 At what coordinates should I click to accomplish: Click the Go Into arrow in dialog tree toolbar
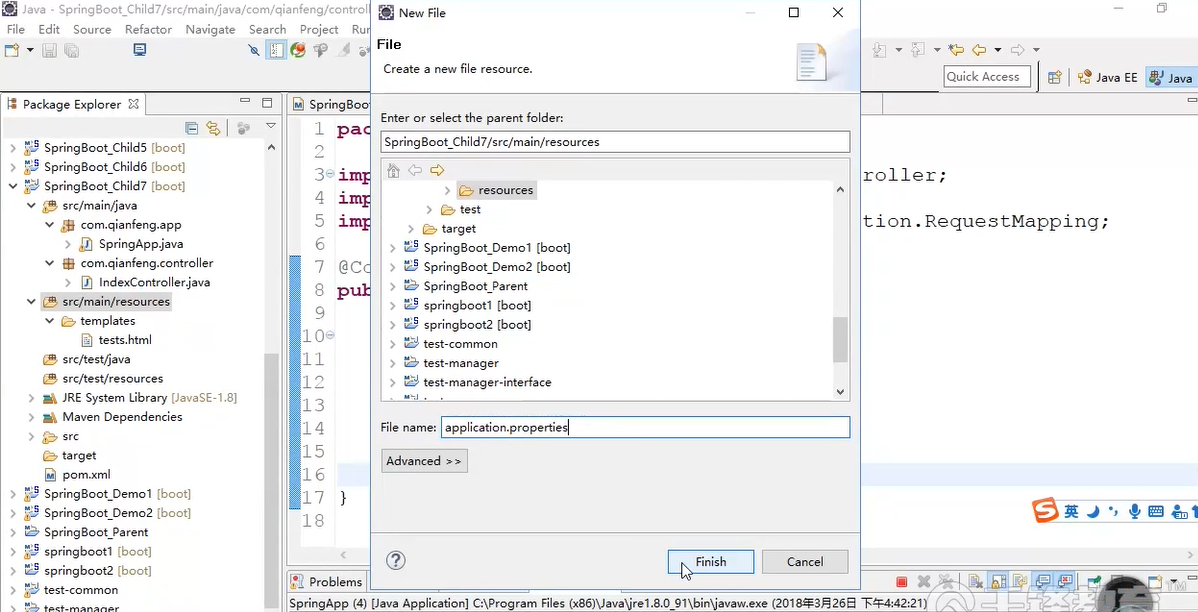tap(437, 170)
